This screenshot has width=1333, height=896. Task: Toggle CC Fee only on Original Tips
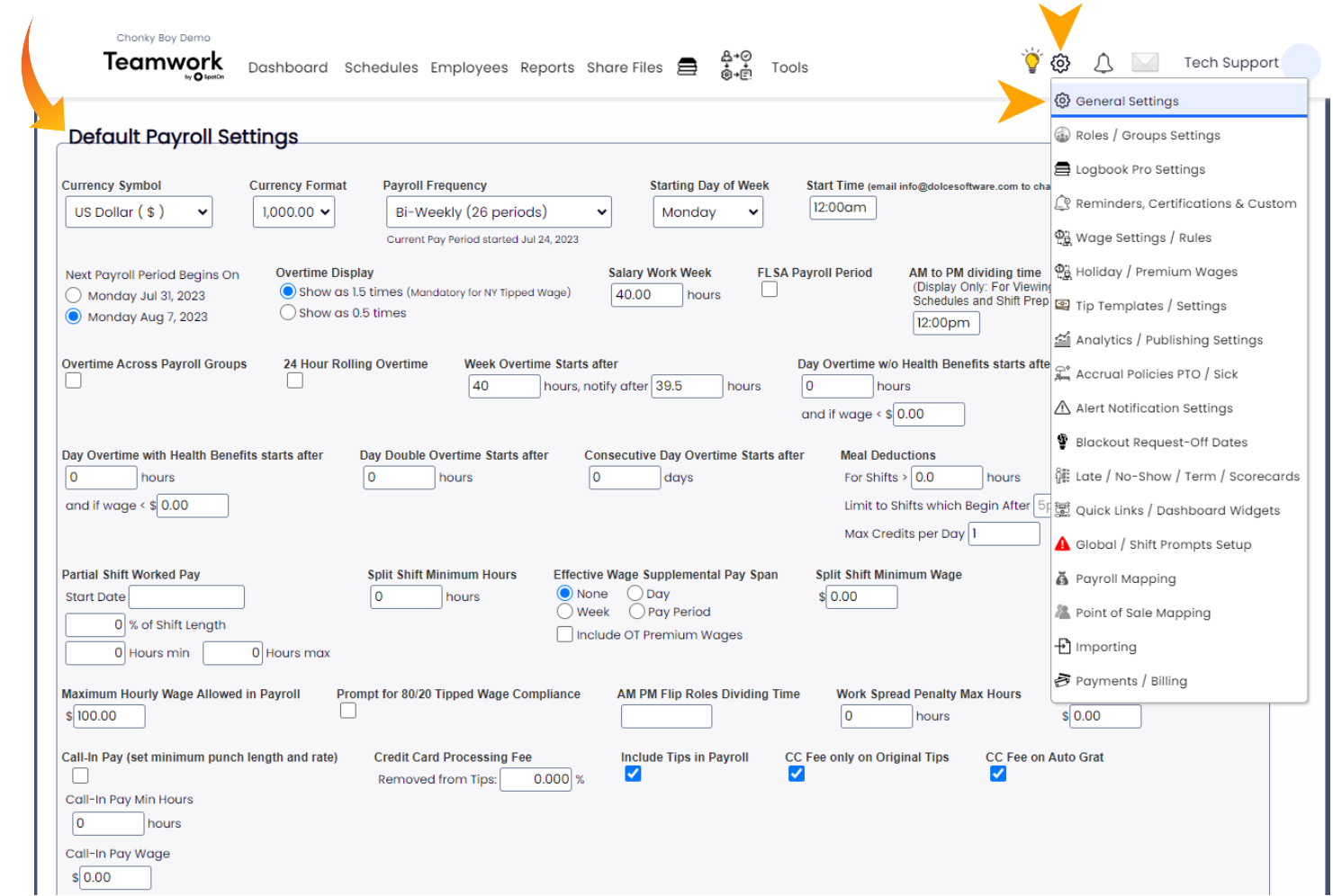click(797, 774)
